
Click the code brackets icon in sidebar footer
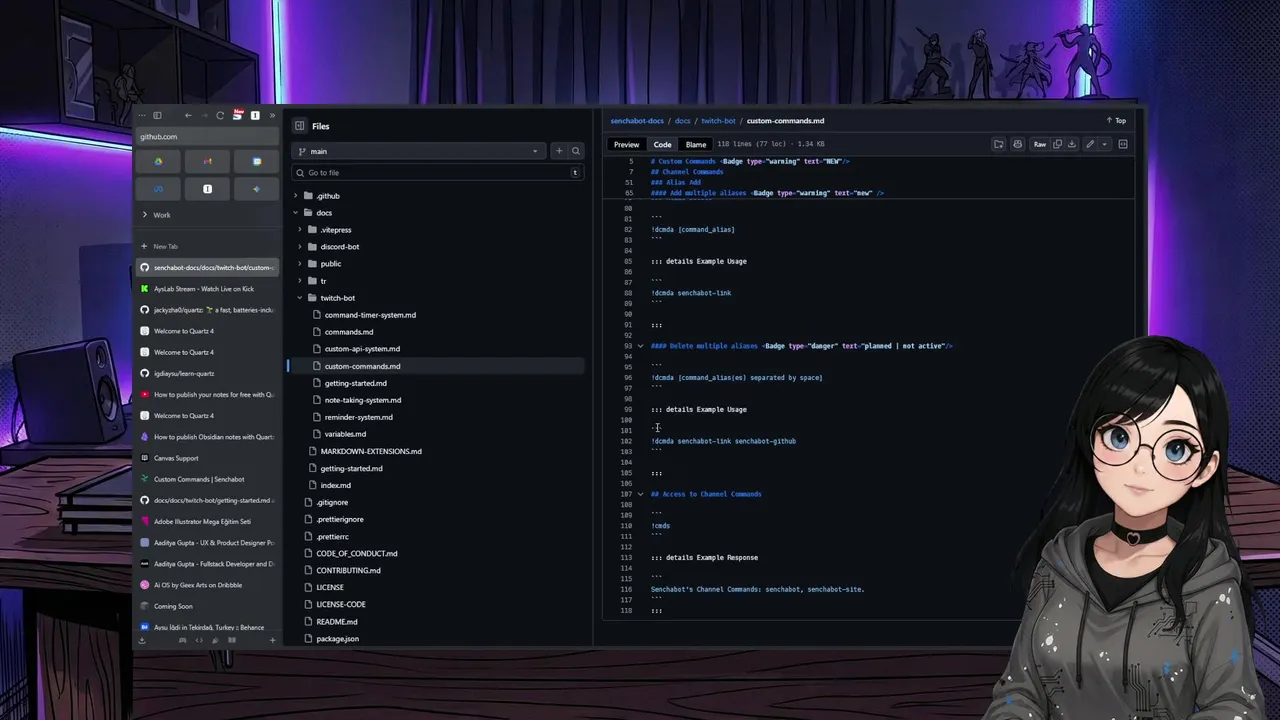click(198, 640)
